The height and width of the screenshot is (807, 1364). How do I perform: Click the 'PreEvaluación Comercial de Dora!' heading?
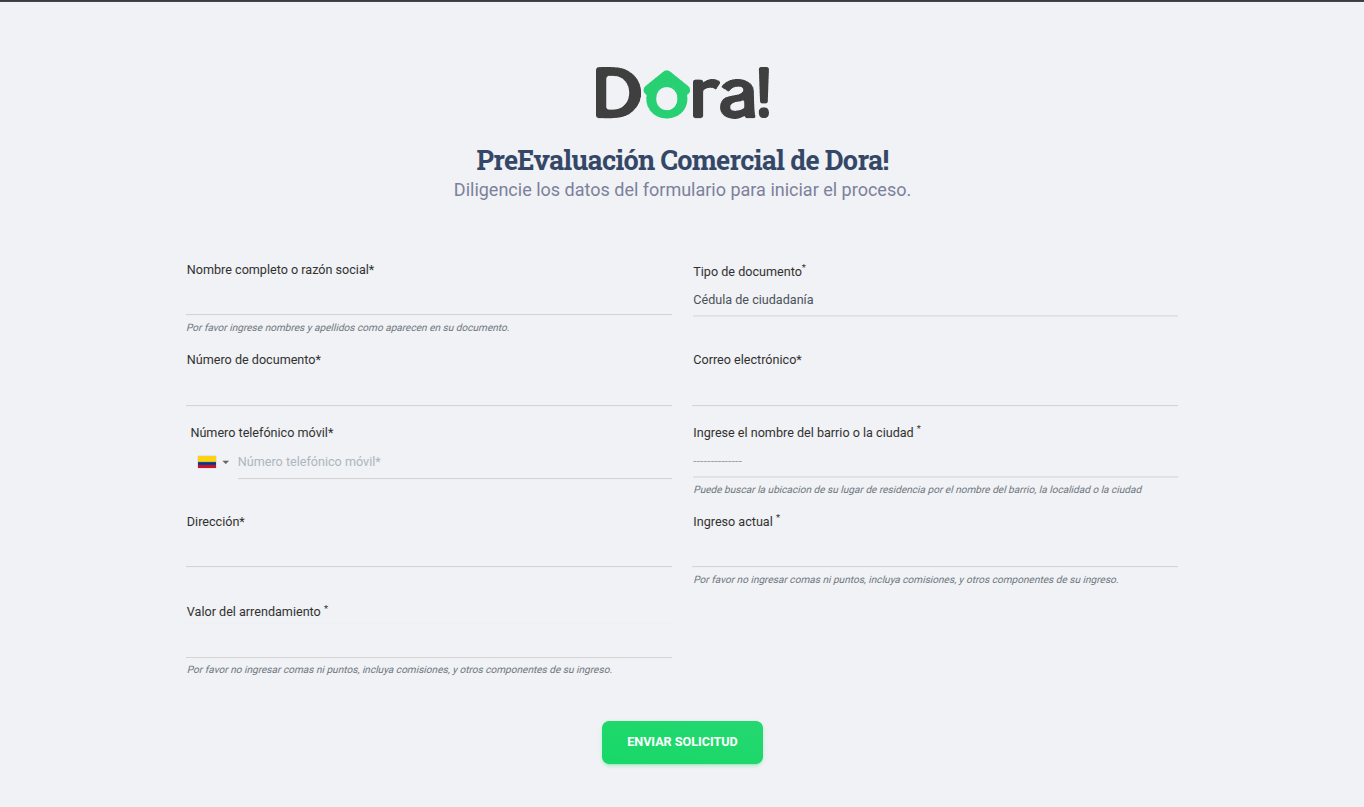click(x=682, y=160)
